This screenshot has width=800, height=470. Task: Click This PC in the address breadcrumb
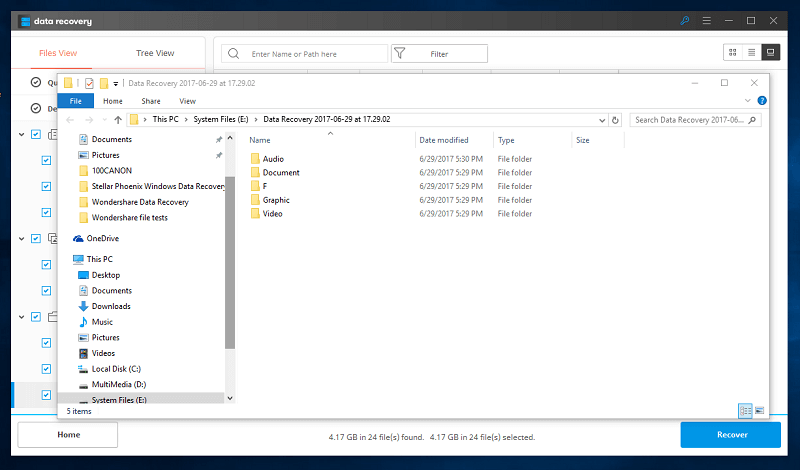tap(165, 119)
